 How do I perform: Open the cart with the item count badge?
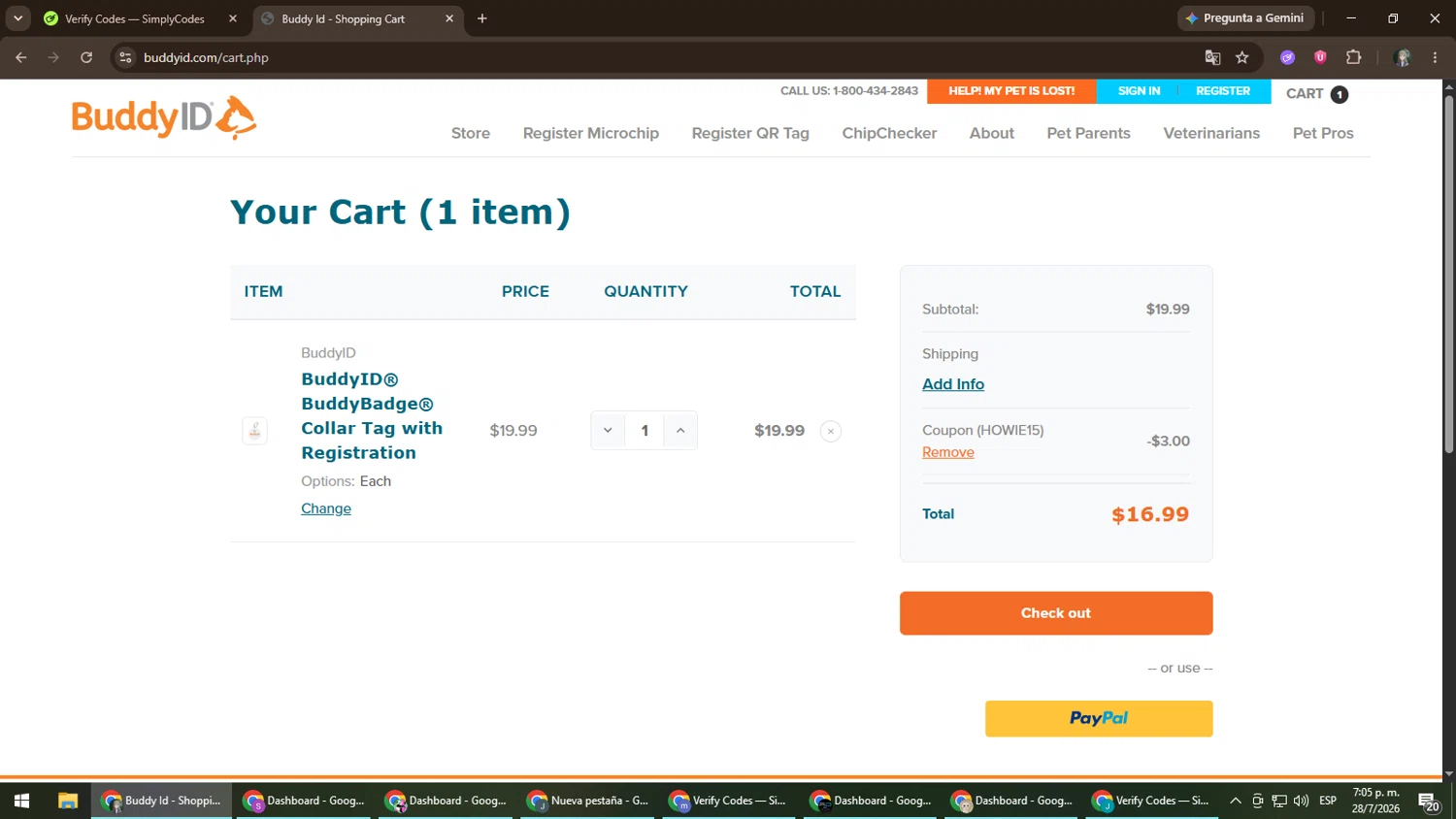[1317, 93]
